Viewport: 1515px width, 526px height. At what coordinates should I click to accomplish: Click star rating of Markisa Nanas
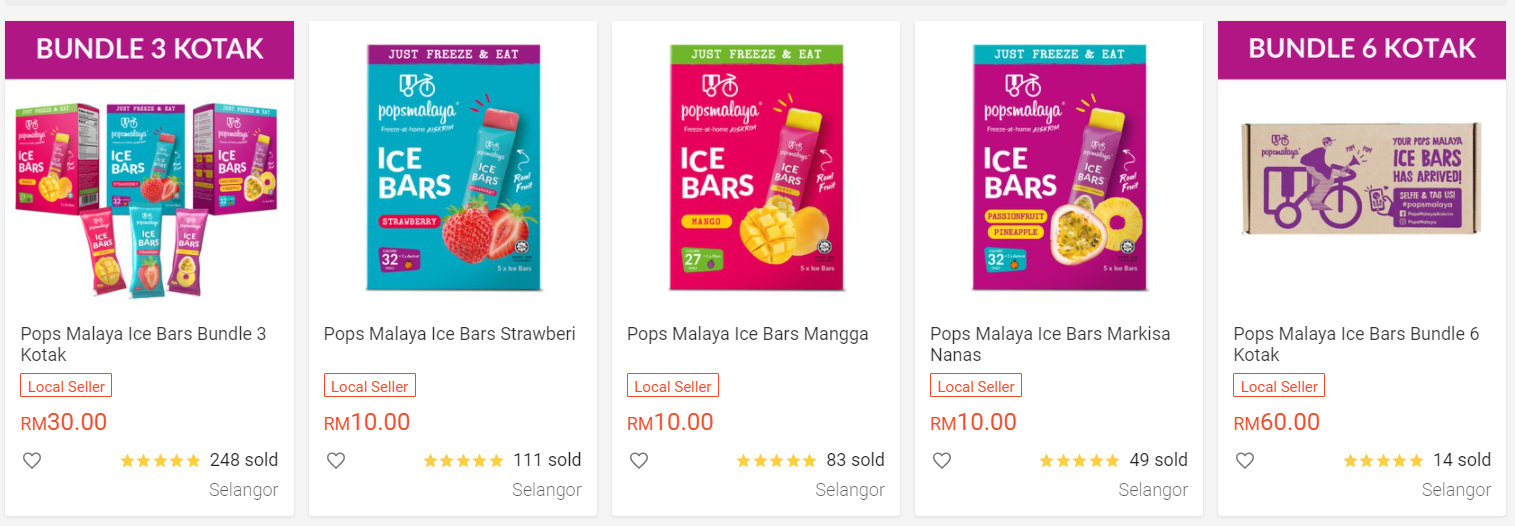[1079, 461]
